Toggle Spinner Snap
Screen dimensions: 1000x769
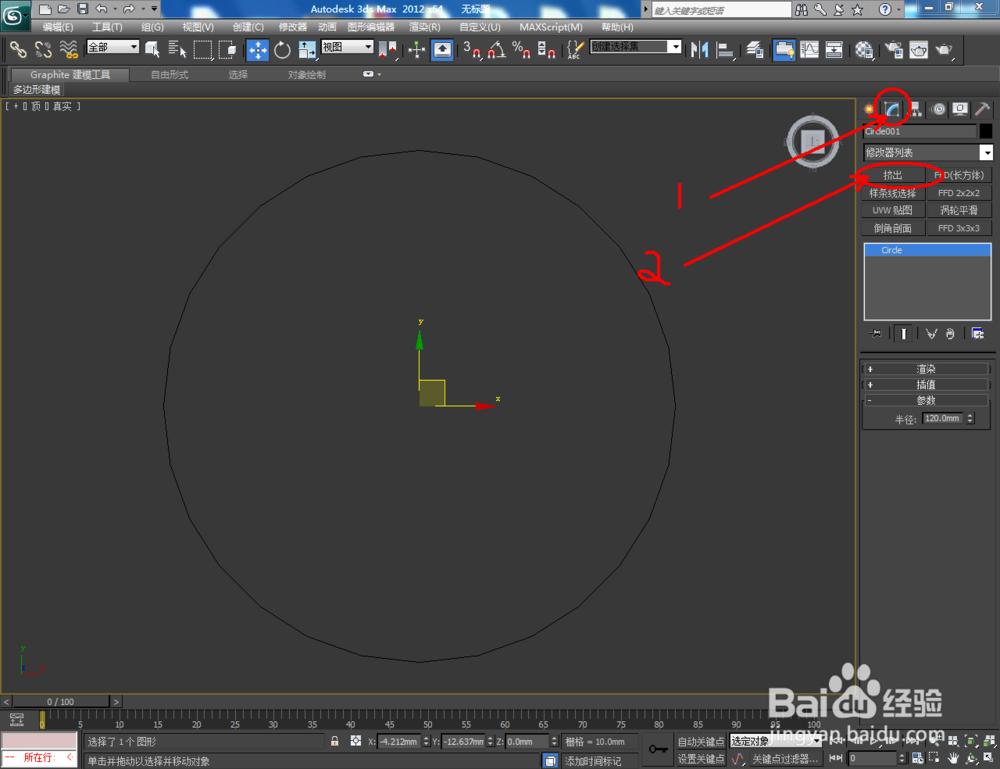[546, 49]
